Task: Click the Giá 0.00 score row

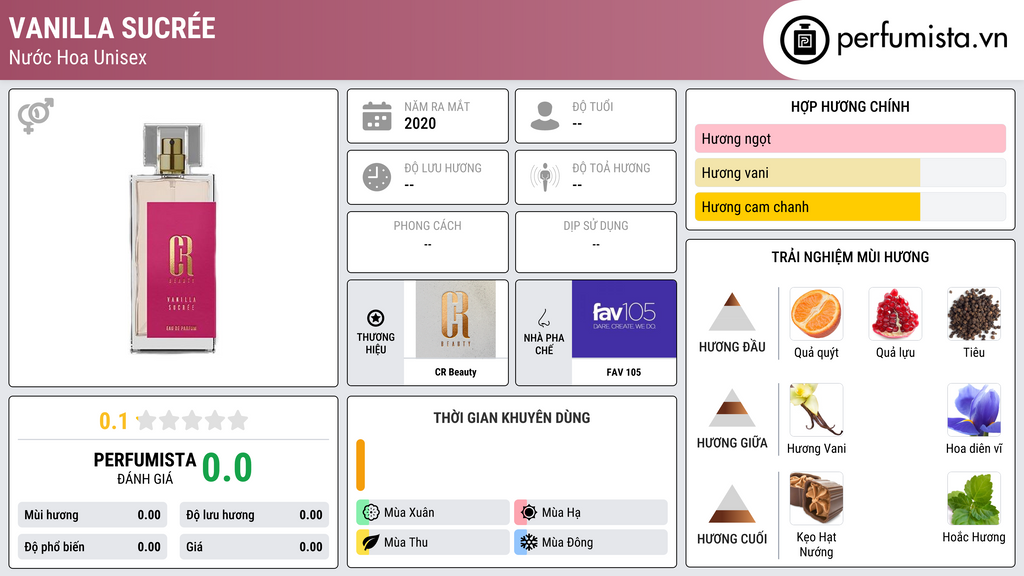Action: tap(254, 547)
